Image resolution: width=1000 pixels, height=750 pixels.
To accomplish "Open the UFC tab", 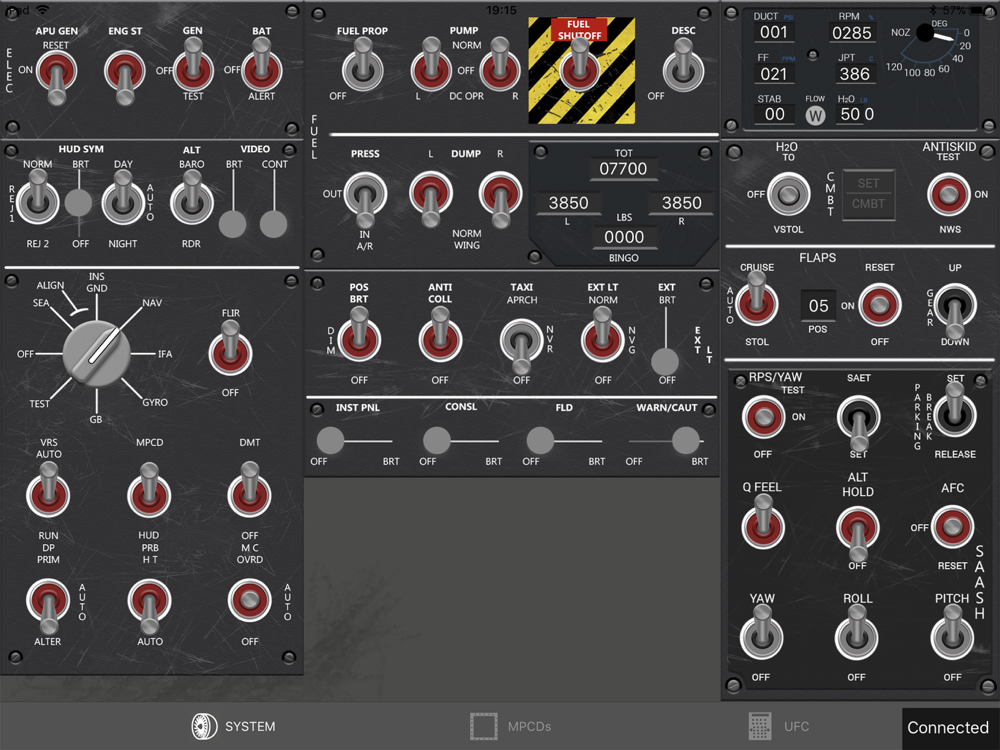I will tap(779, 726).
